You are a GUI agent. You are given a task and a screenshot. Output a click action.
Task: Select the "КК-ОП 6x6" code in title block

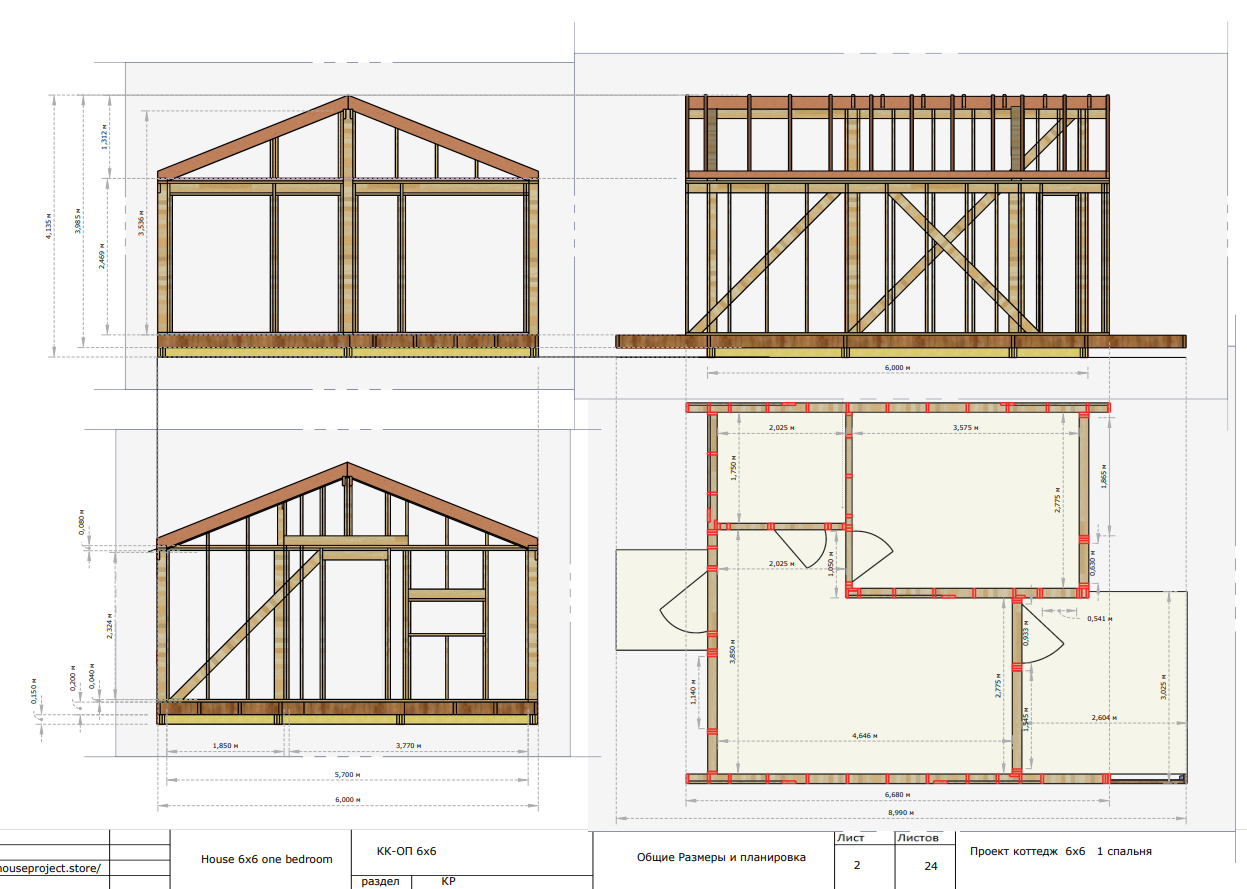coord(407,852)
